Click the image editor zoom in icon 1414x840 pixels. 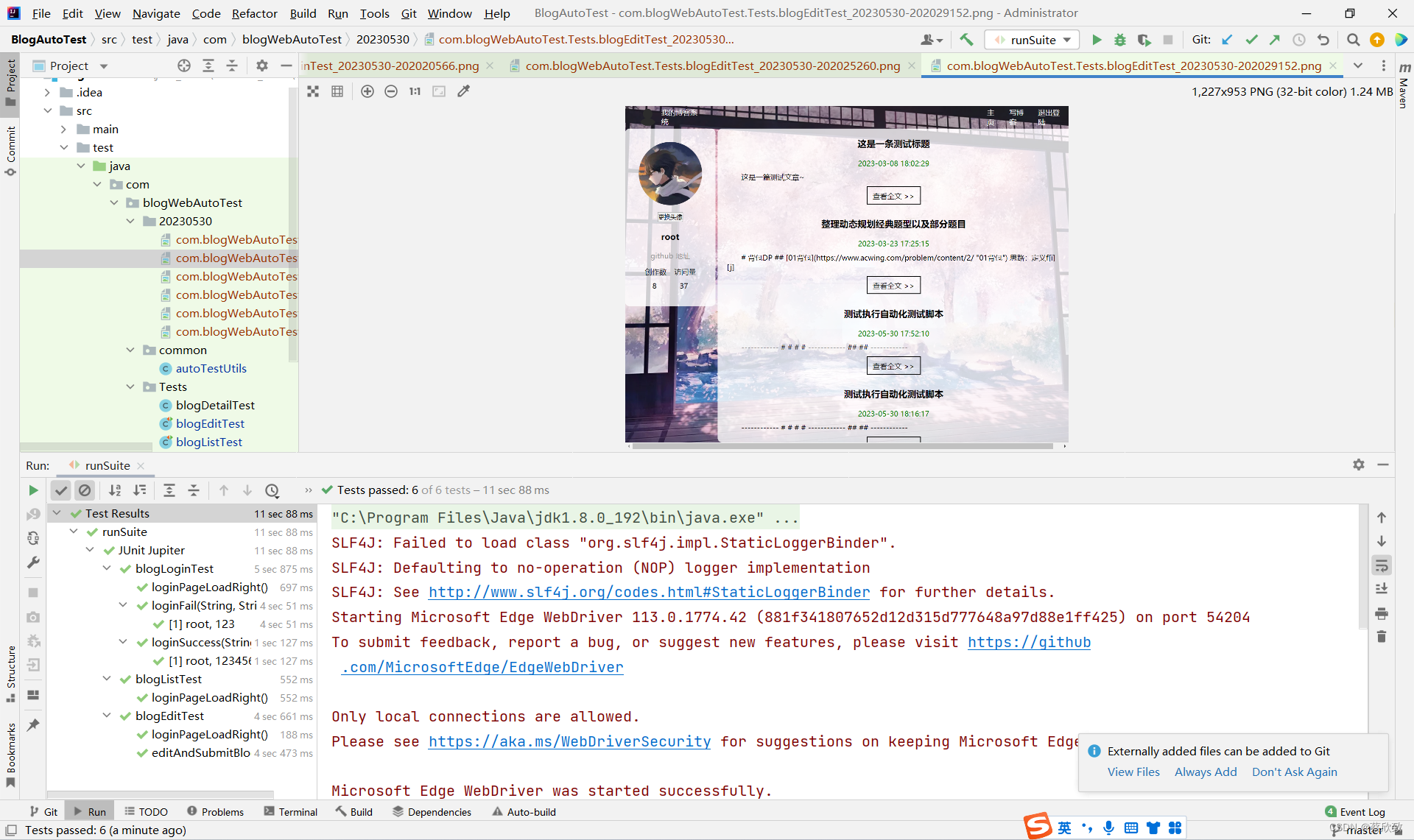tap(367, 91)
